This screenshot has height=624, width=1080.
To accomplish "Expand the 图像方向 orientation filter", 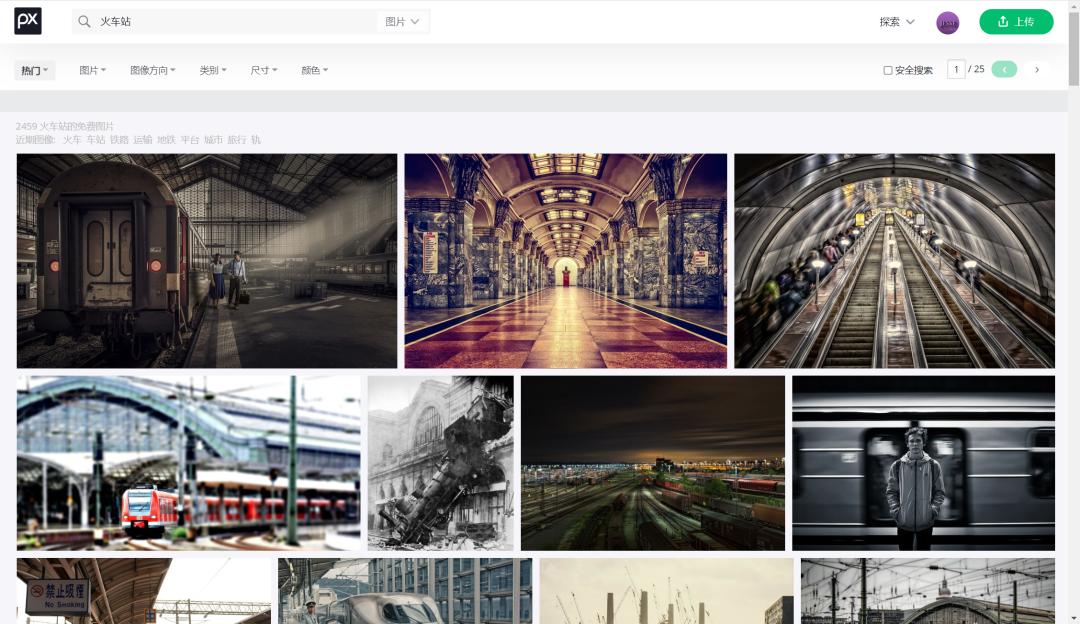I will 152,70.
